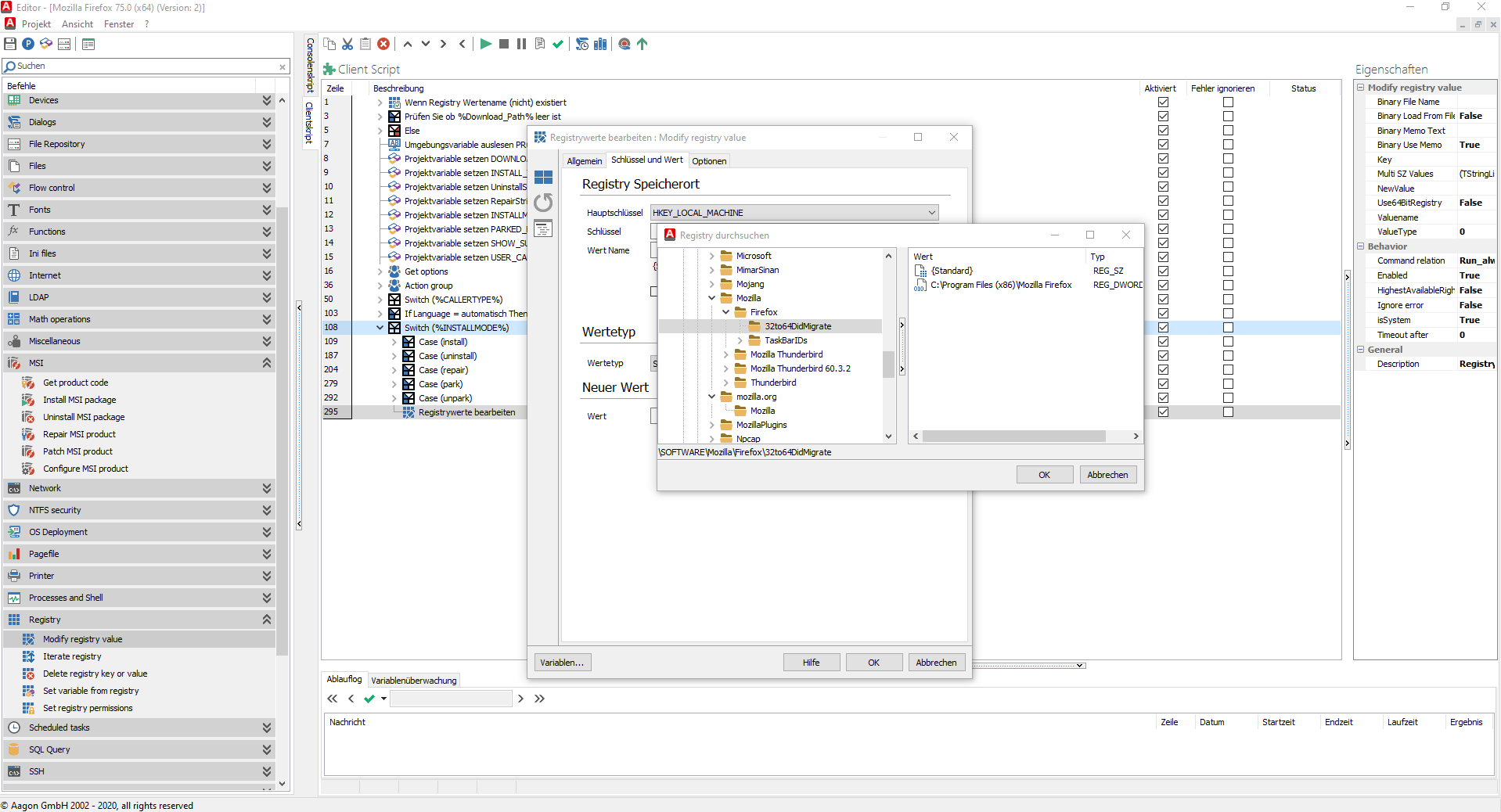Toggle Fehler ignorieren for Switch (%INSTALLMODE%) row
Image resolution: width=1501 pixels, height=812 pixels.
pos(1228,328)
